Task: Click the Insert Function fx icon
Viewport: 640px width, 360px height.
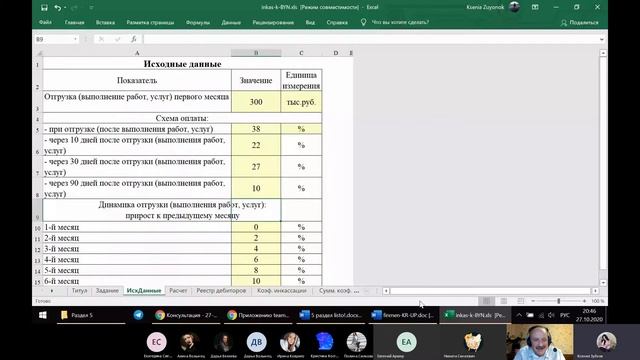Action: pyautogui.click(x=133, y=39)
